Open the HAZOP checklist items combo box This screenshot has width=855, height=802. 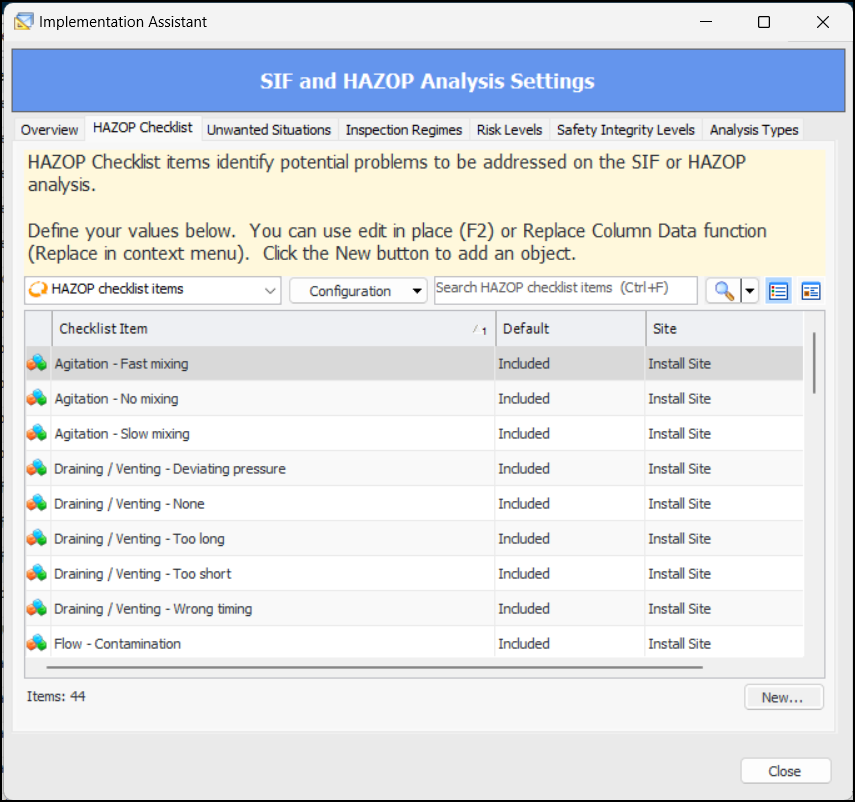(153, 290)
